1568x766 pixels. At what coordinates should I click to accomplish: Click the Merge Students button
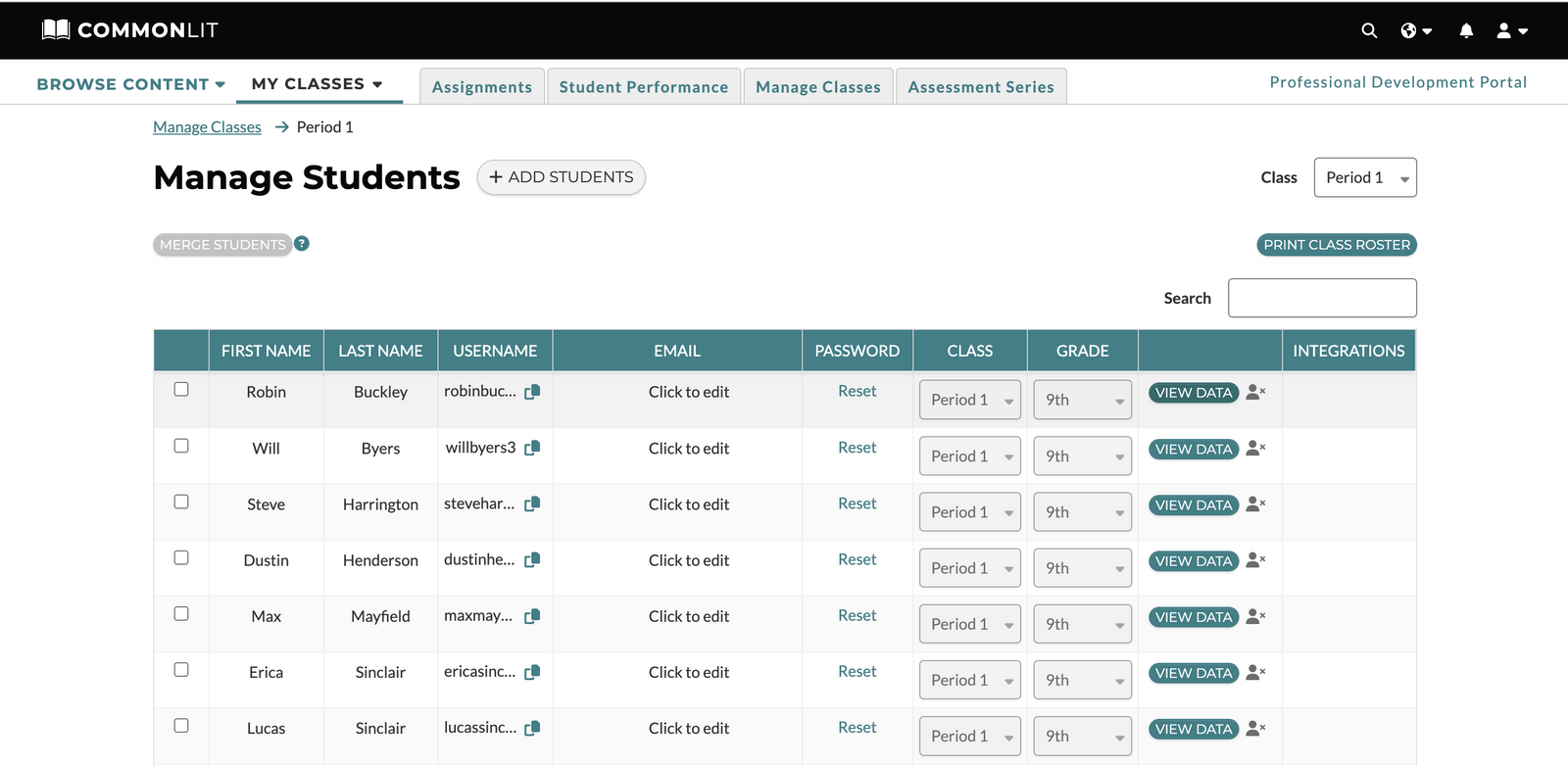pos(222,245)
